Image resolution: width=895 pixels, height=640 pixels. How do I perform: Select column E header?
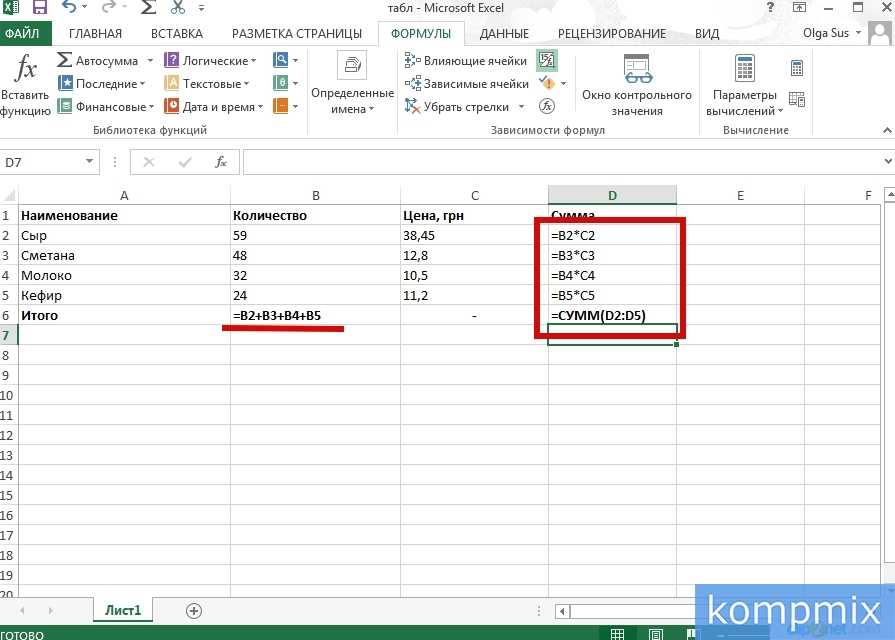pos(740,196)
